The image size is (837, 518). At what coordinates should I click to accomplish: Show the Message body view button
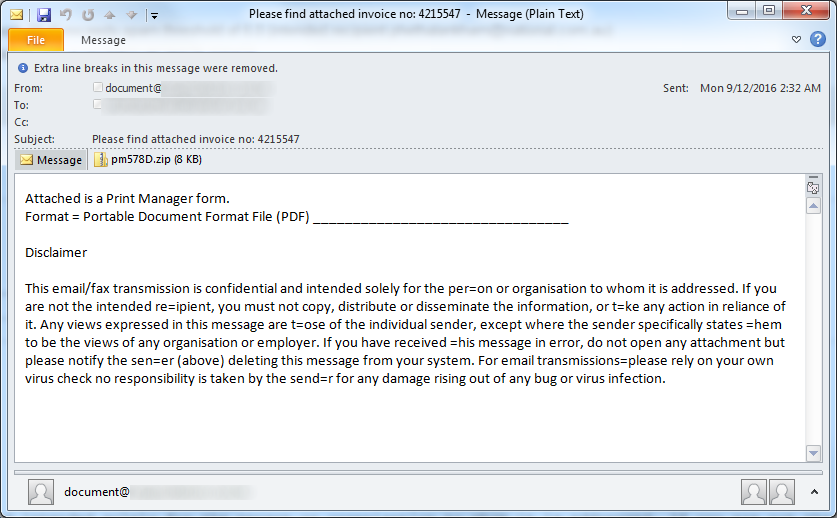coord(51,160)
